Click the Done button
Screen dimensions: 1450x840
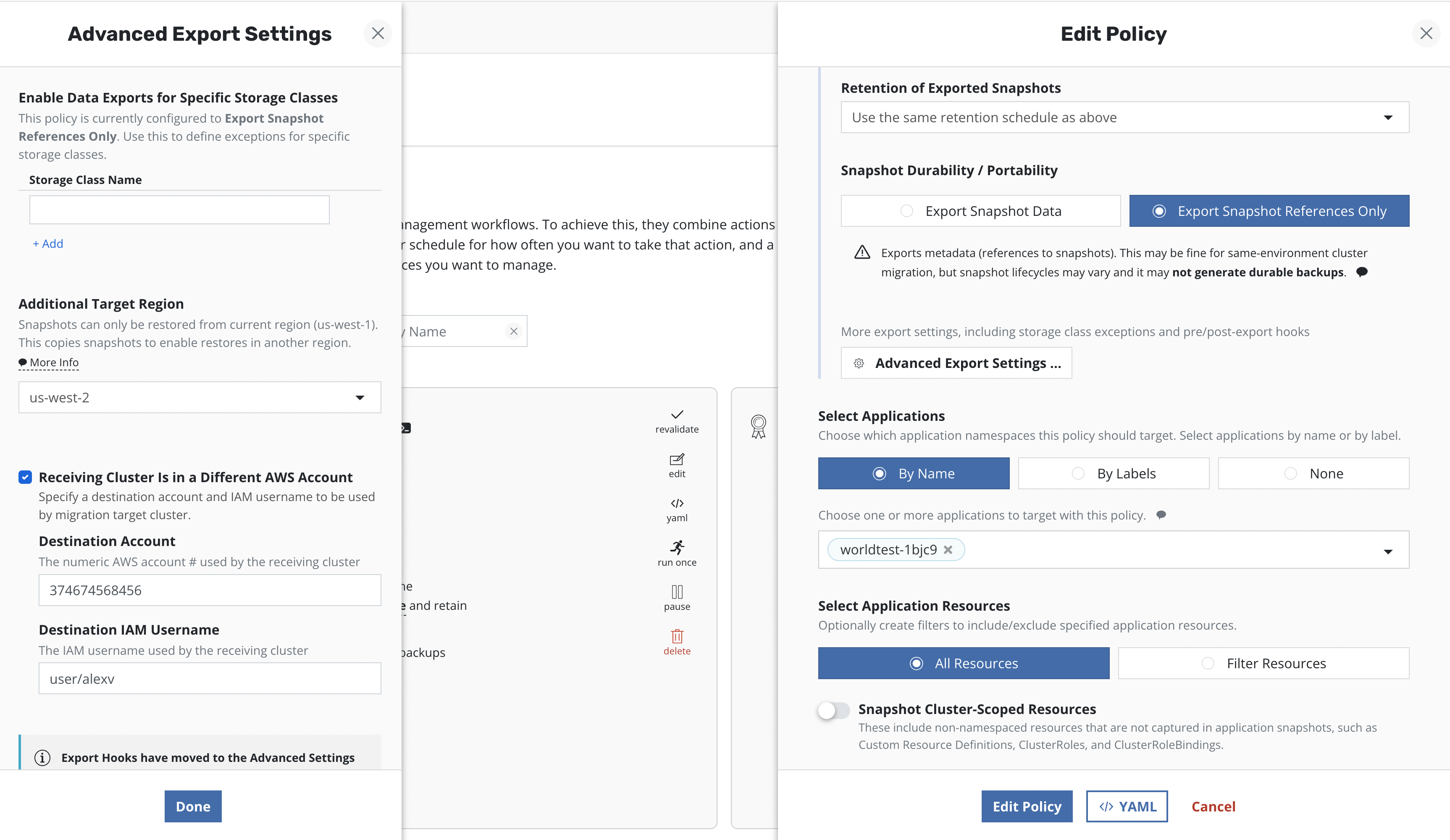click(193, 807)
